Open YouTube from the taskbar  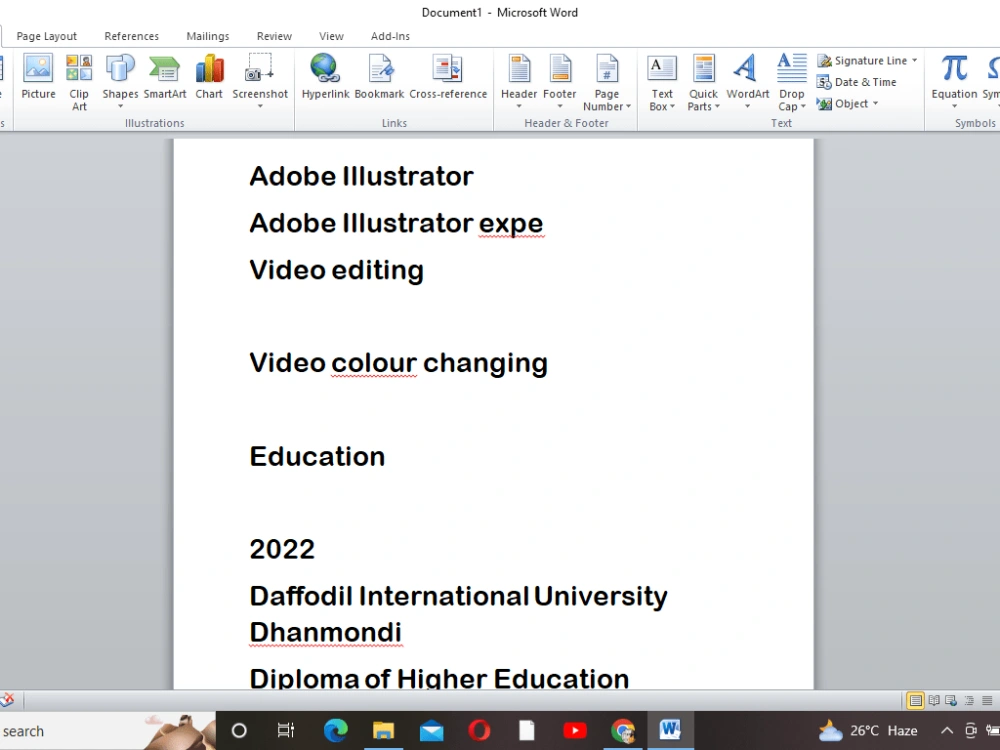(575, 730)
